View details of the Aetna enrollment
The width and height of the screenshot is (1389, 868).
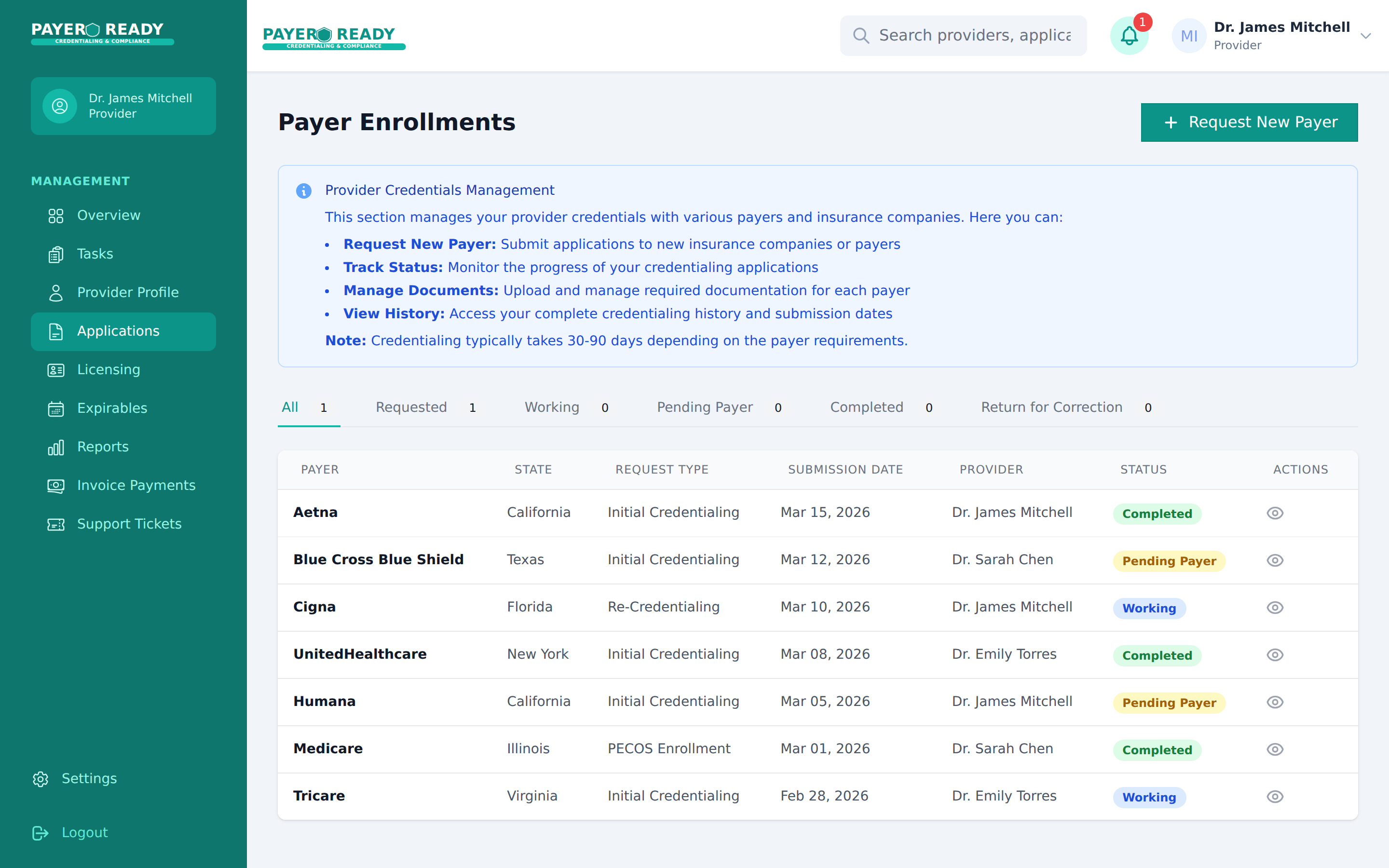tap(1275, 512)
